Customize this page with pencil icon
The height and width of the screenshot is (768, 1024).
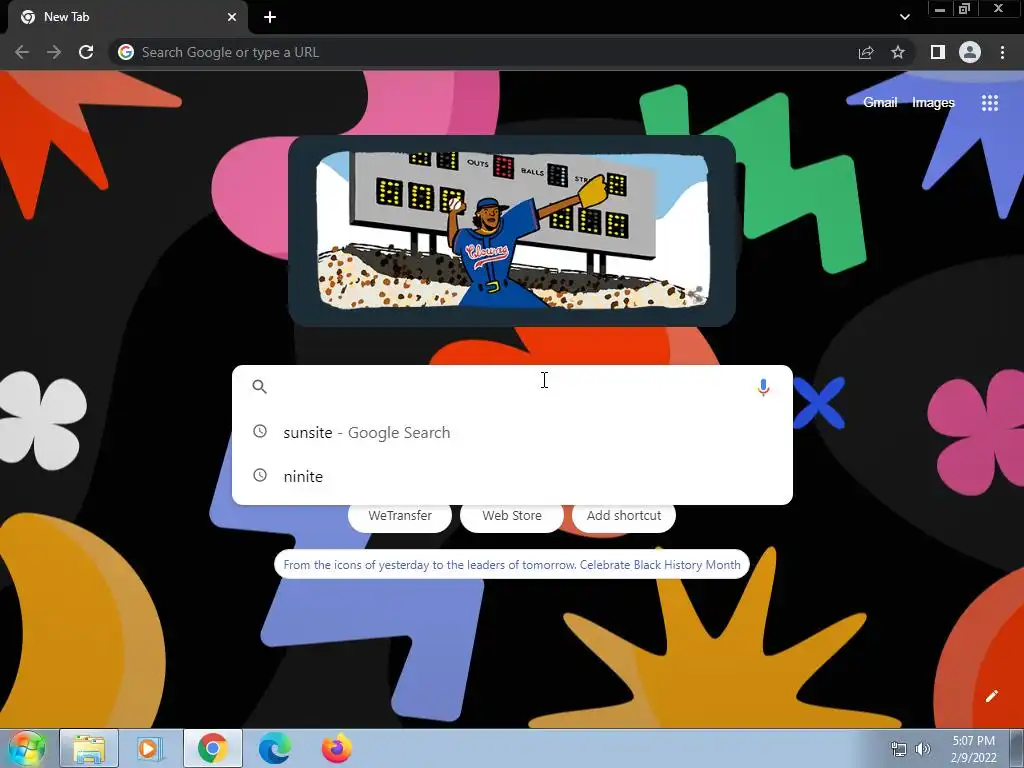tap(991, 696)
